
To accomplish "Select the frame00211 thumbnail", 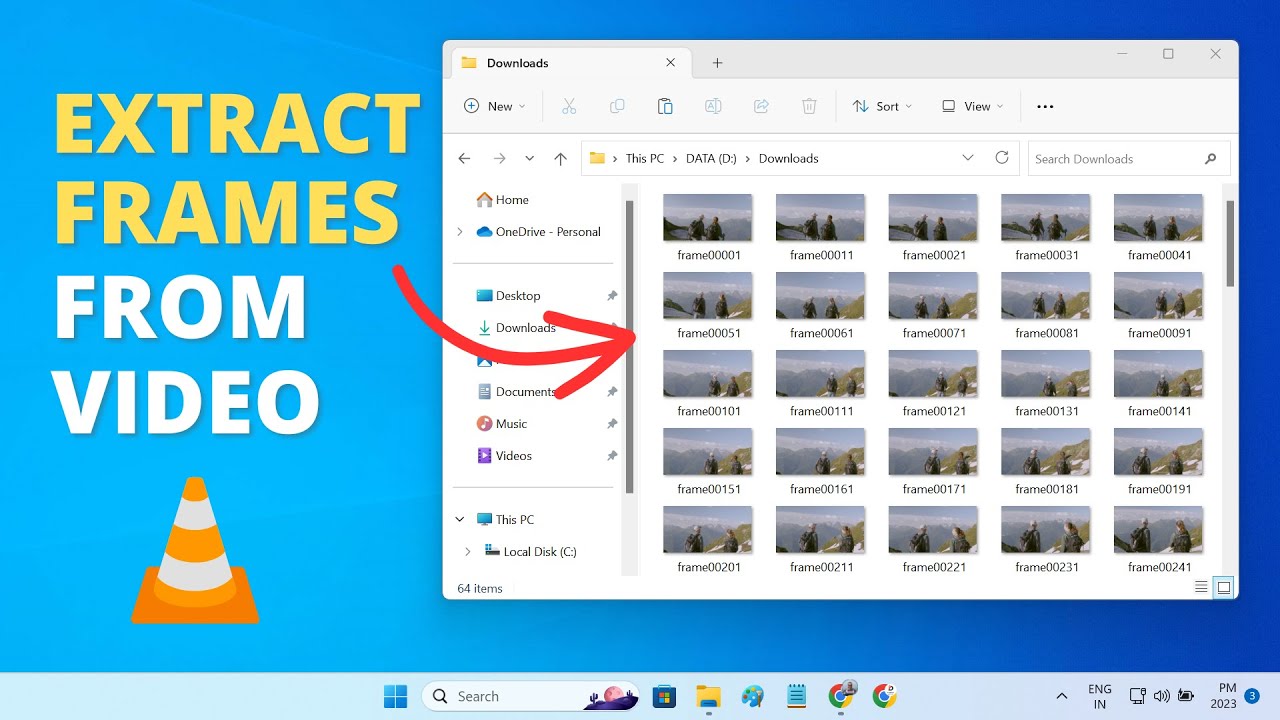I will point(821,530).
